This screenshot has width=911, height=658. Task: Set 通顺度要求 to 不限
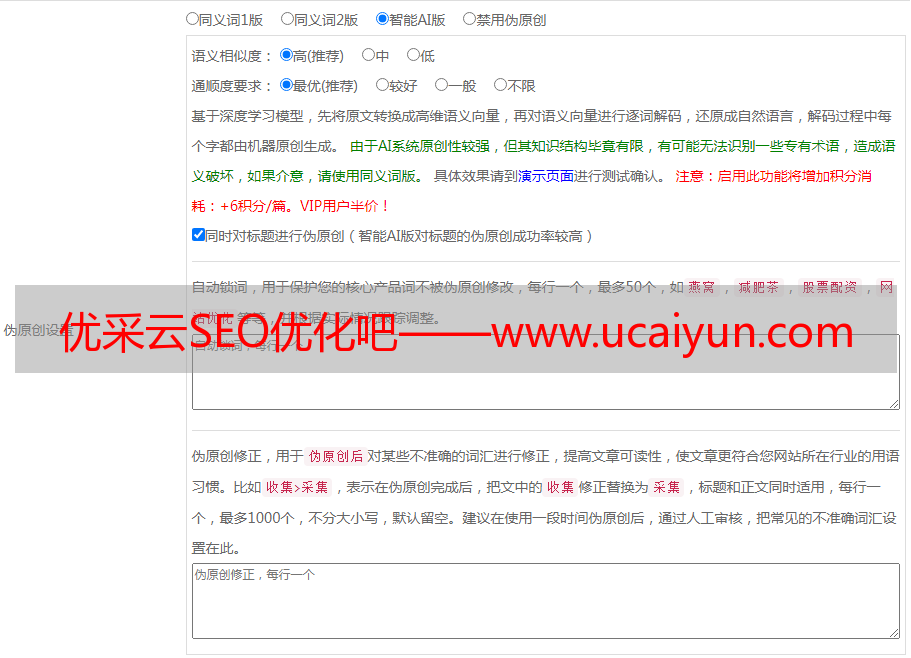click(500, 85)
